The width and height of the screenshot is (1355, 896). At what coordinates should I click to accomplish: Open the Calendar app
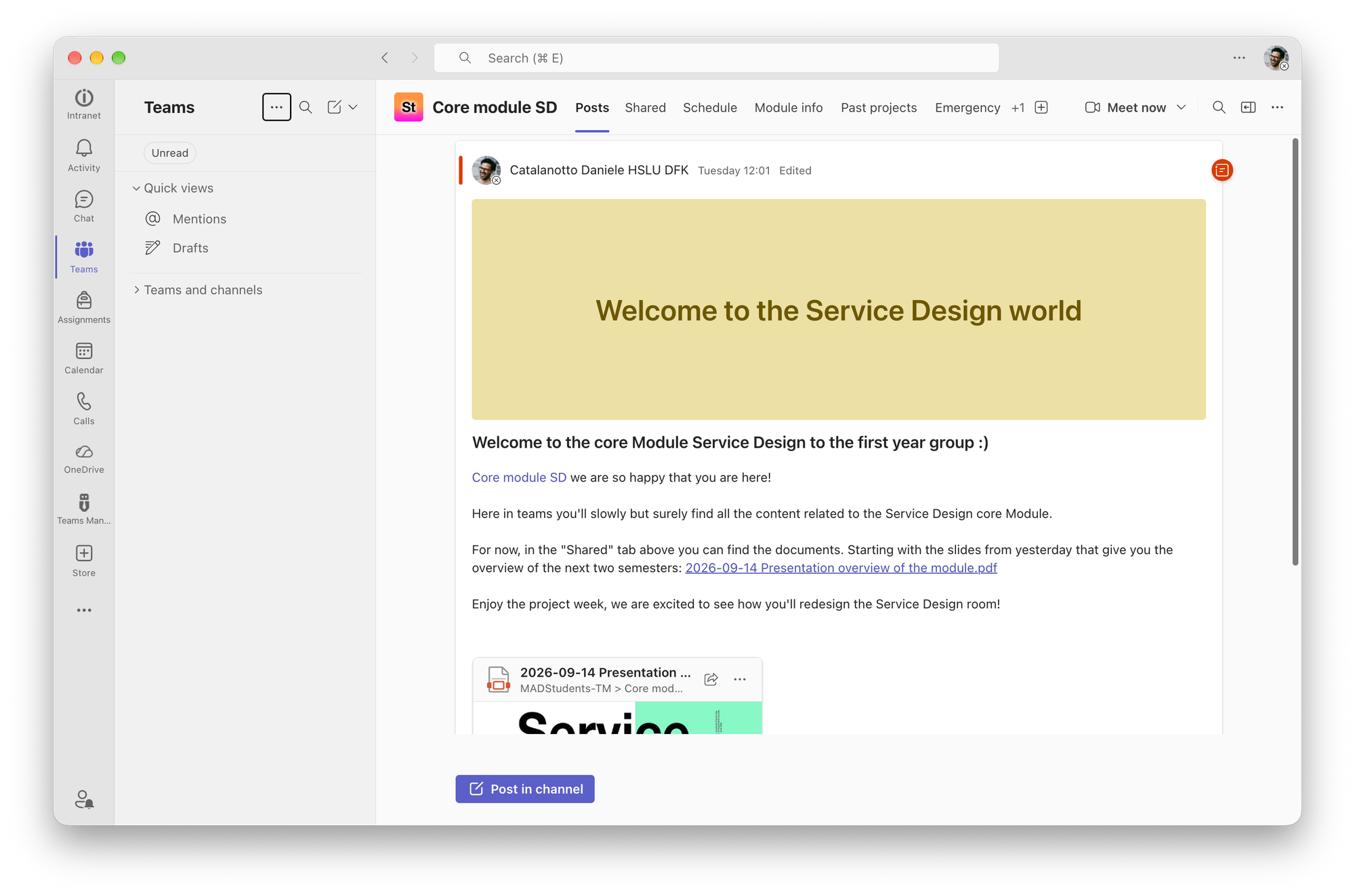(x=84, y=358)
